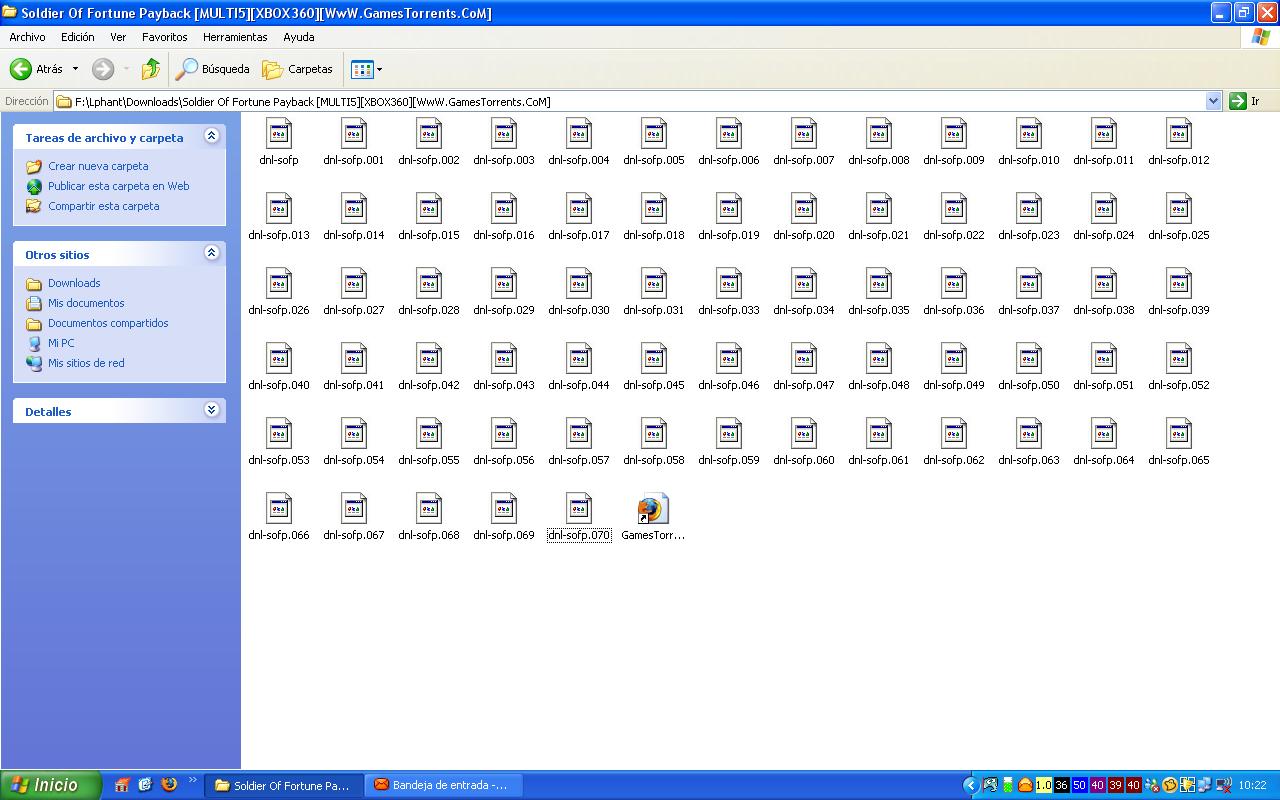Select file dnl-sofp.019

point(729,217)
